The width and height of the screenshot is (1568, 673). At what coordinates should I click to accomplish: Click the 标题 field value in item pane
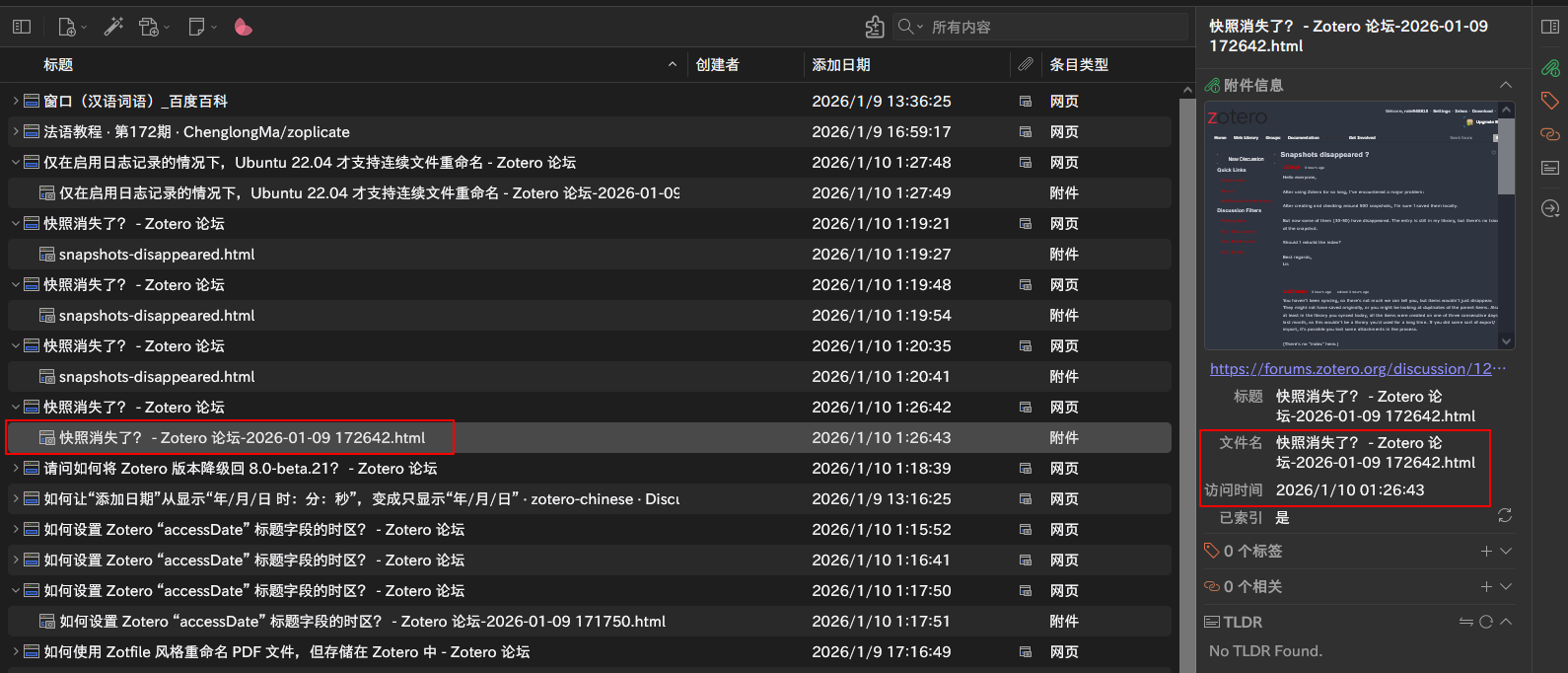[x=1376, y=406]
